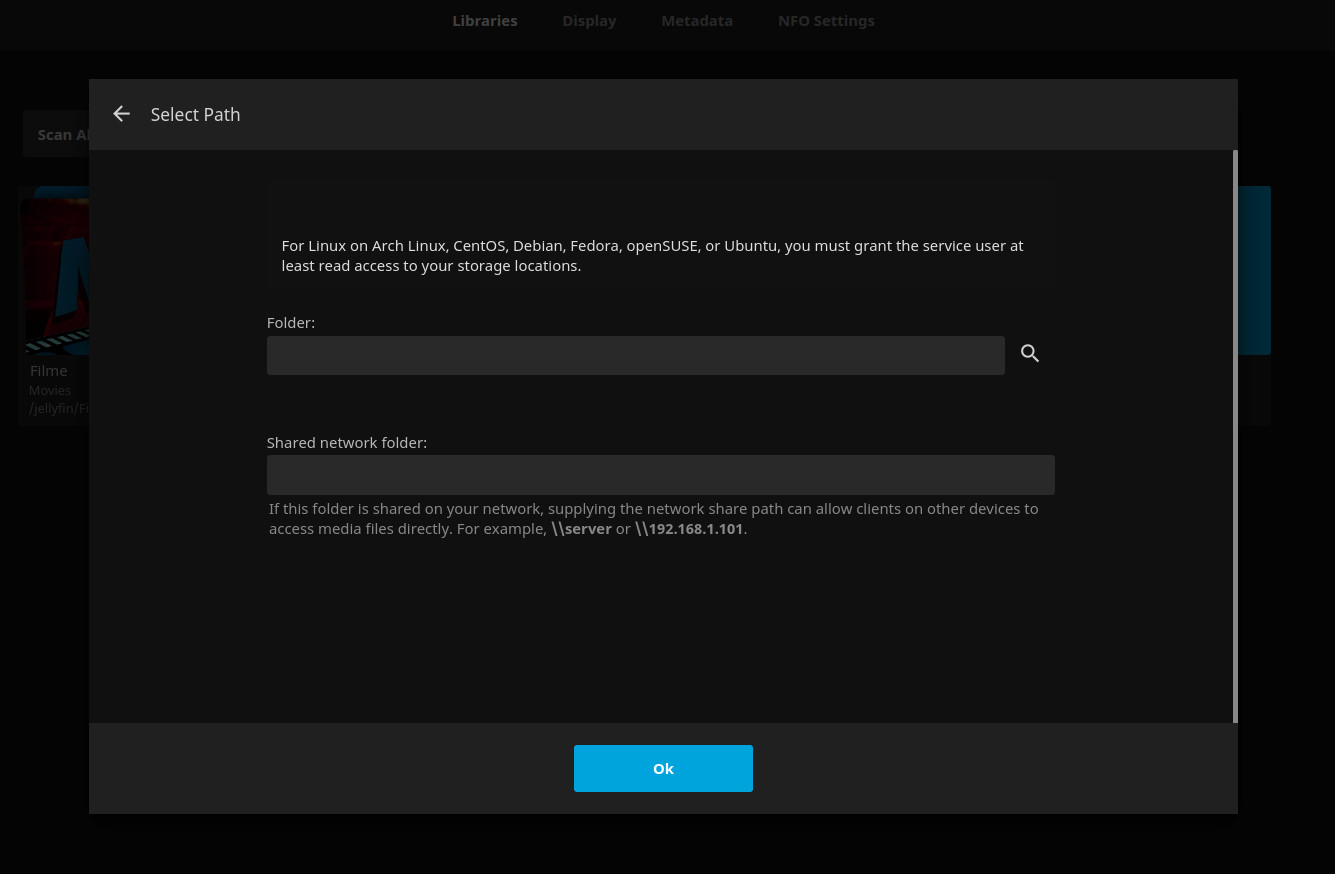Confirm the path with the Ok button
Viewport: 1335px width, 874px height.
[x=663, y=768]
